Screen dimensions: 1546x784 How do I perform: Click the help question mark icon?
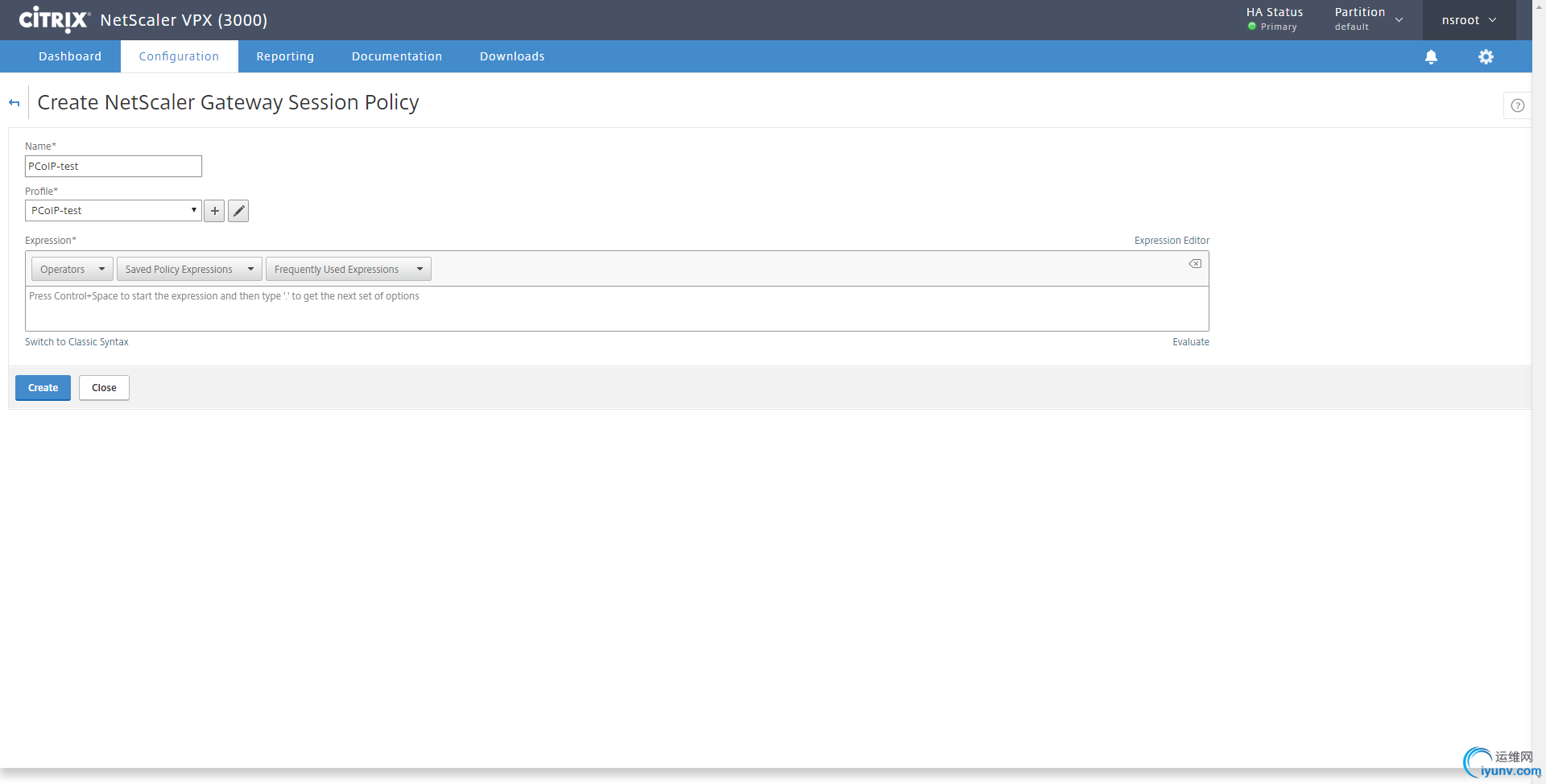tap(1517, 105)
